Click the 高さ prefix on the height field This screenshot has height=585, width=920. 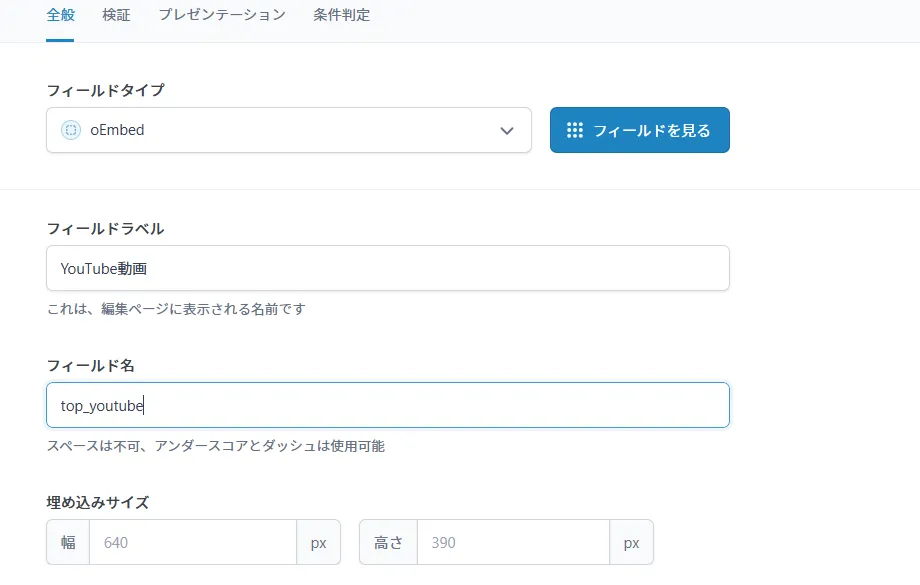click(x=388, y=543)
